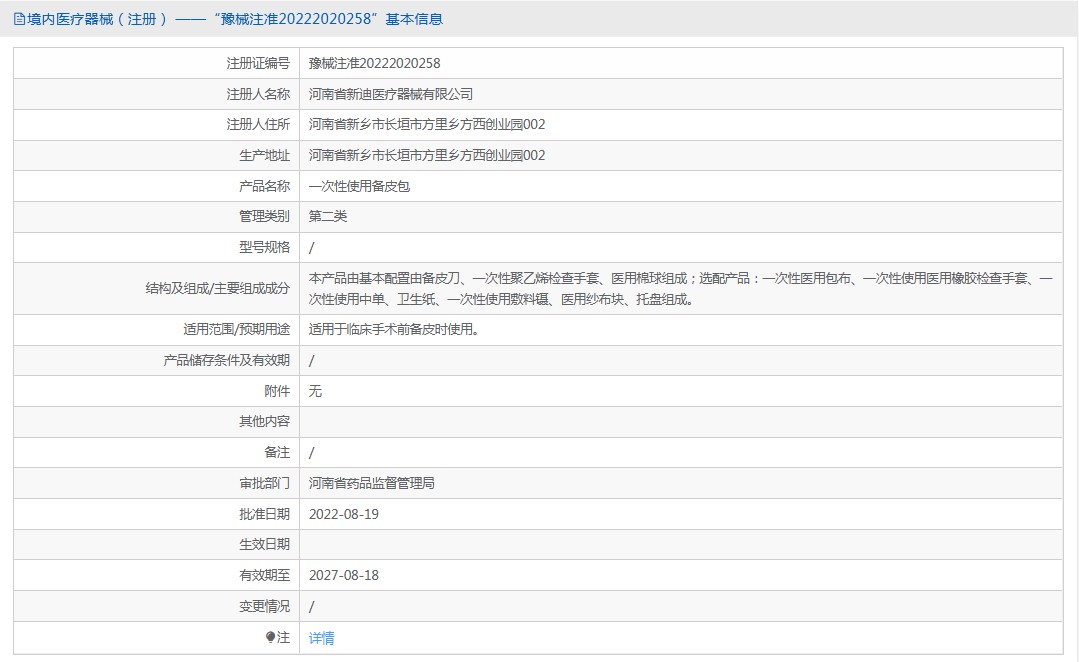
Task: Click the bulb icon beside 注 label
Action: 270,637
